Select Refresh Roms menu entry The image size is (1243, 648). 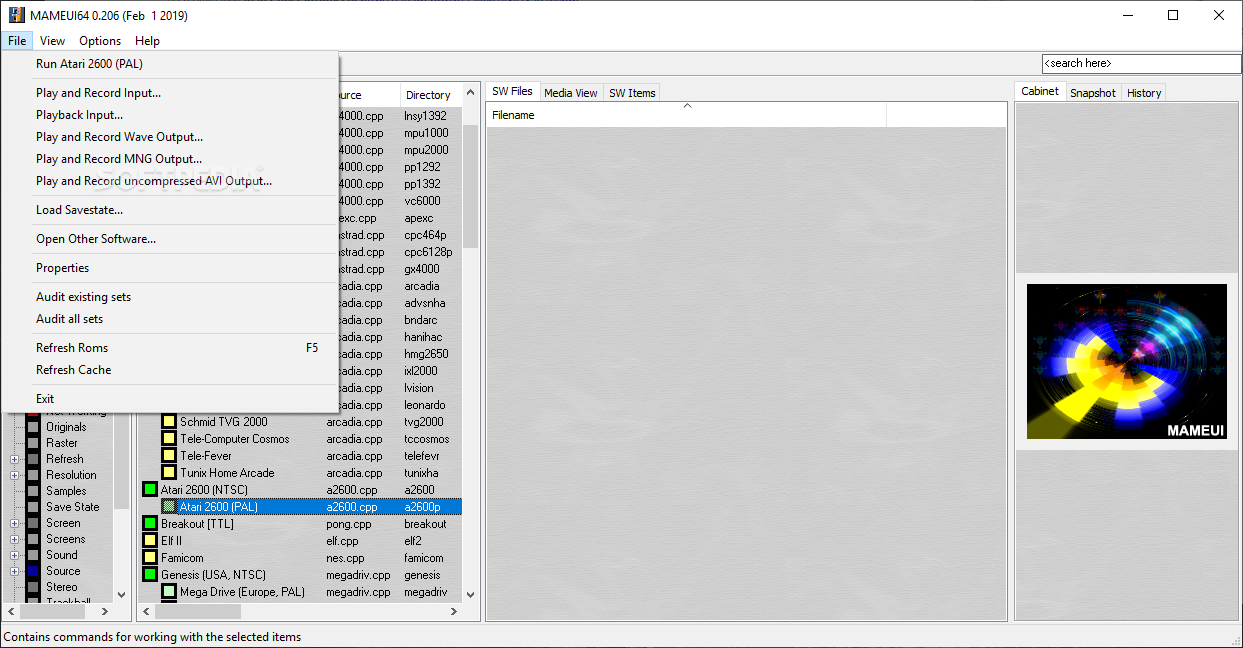(170, 348)
